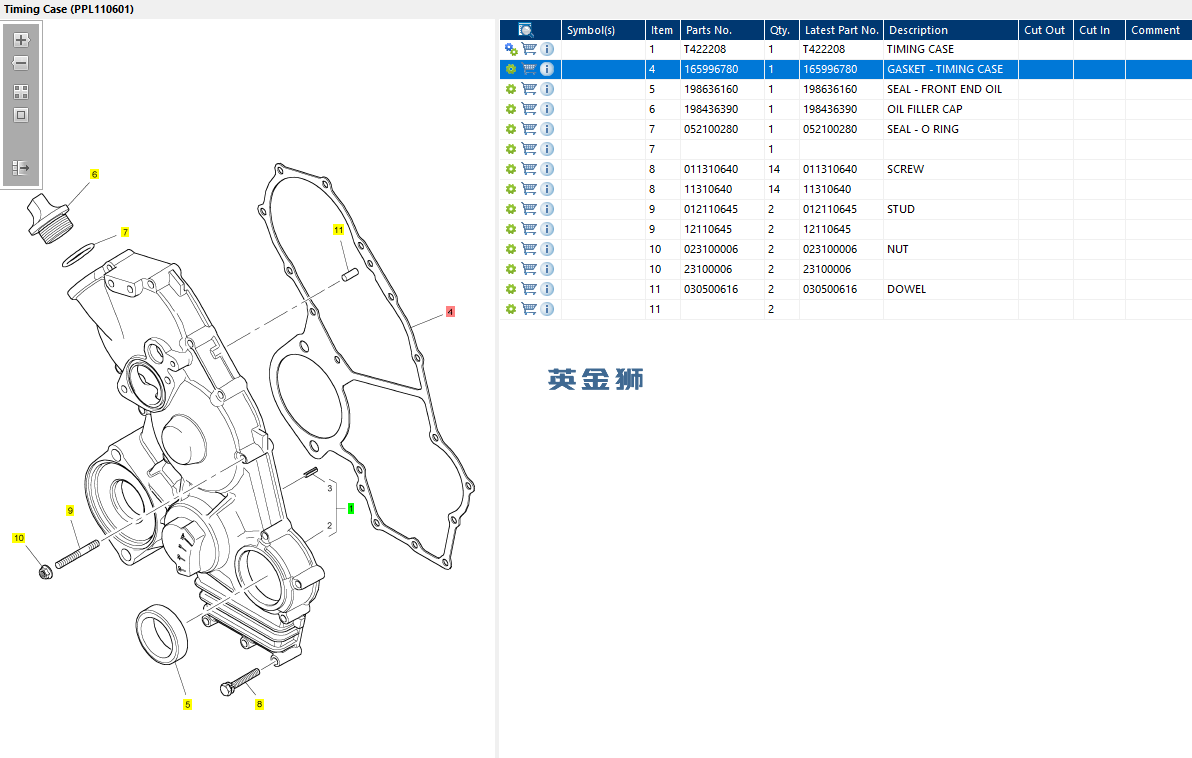The height and width of the screenshot is (758, 1192).
Task: Click the assembly gears icon for TIMING CASE
Action: click(511, 49)
